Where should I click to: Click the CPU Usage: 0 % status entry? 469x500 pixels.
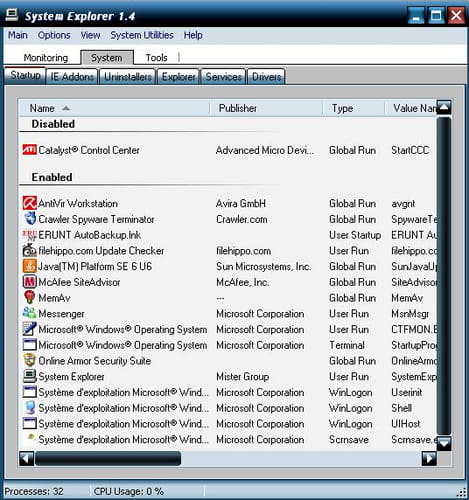129,491
